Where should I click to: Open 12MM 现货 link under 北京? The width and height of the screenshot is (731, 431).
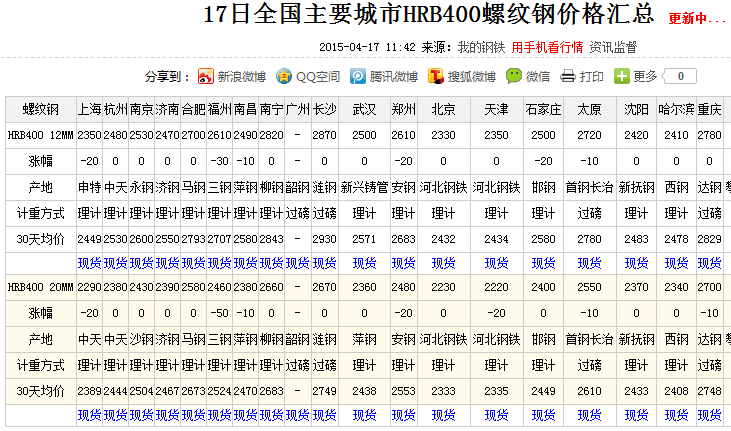coord(443,264)
